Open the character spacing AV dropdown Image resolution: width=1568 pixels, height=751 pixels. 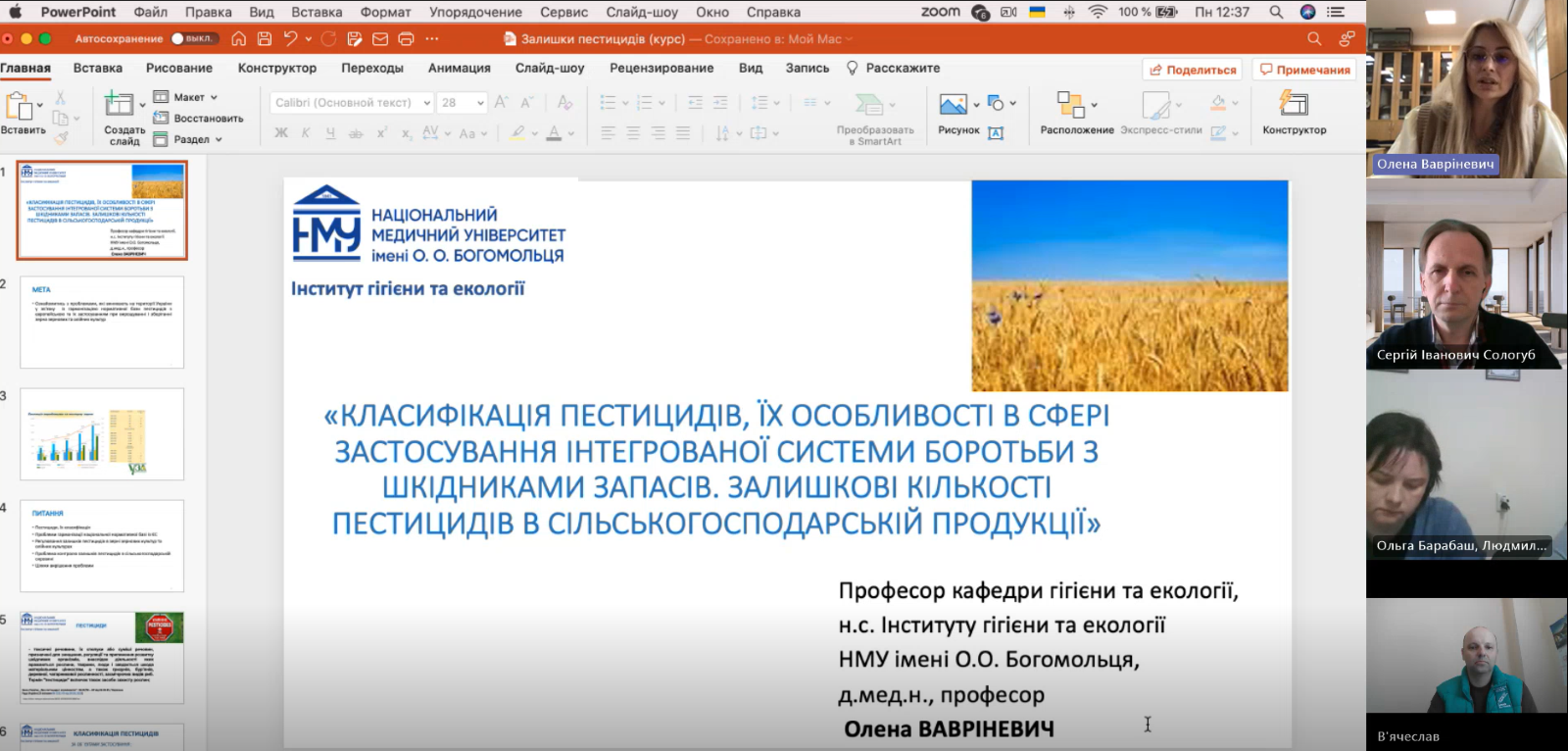click(x=436, y=132)
